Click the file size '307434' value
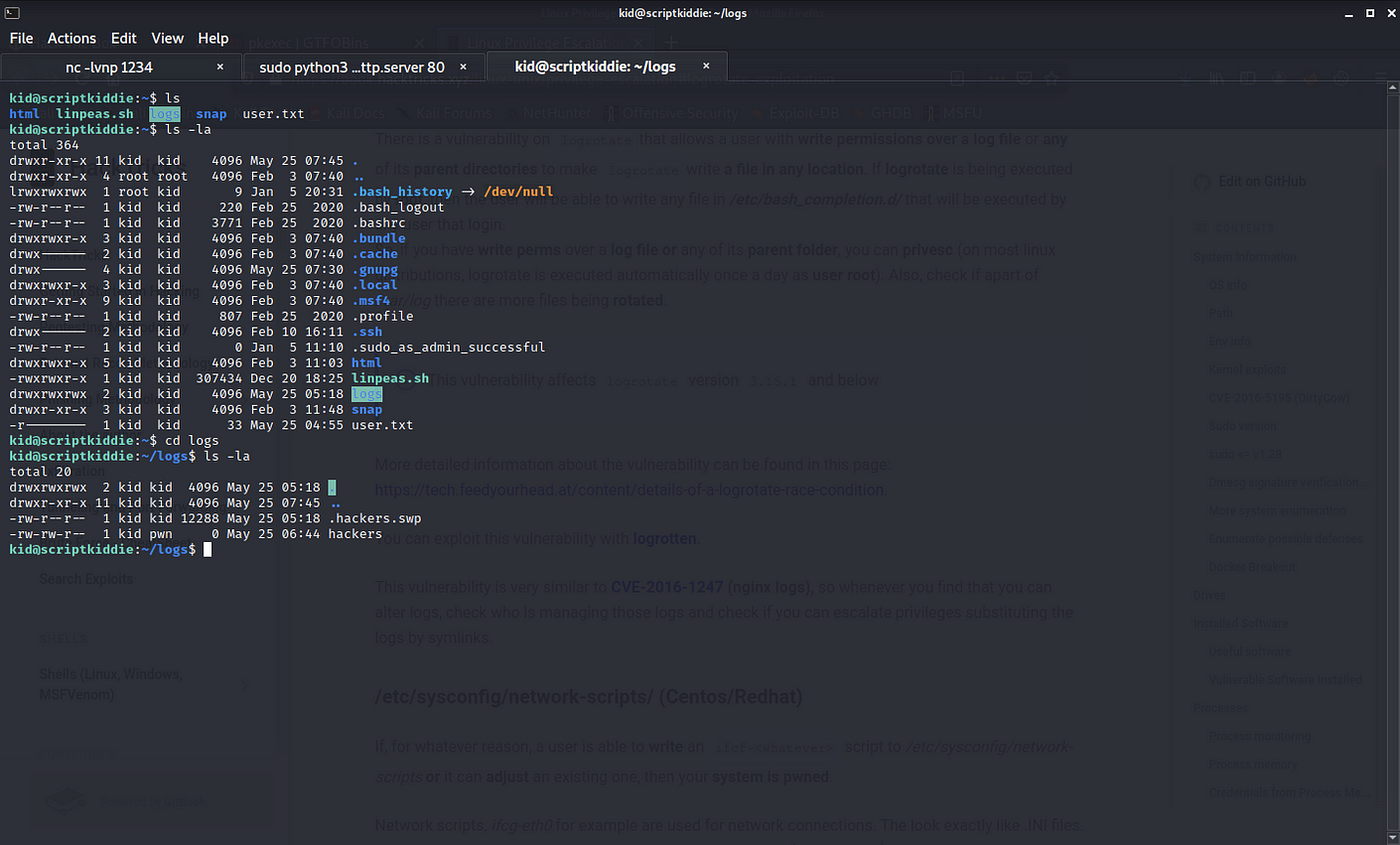1400x845 pixels. (220, 379)
